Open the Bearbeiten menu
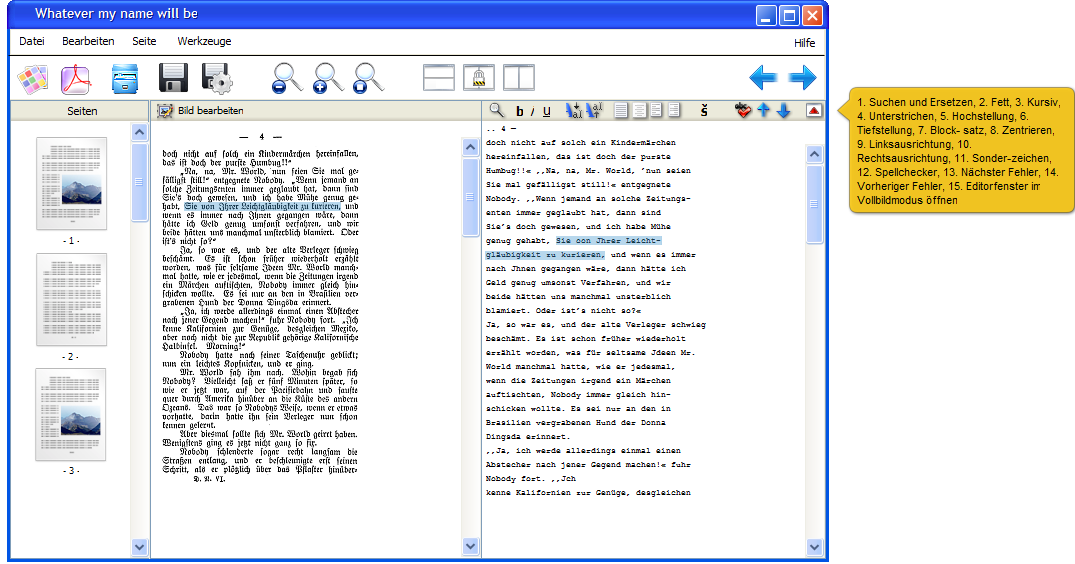Viewport: 1075px width, 564px height. click(x=88, y=41)
